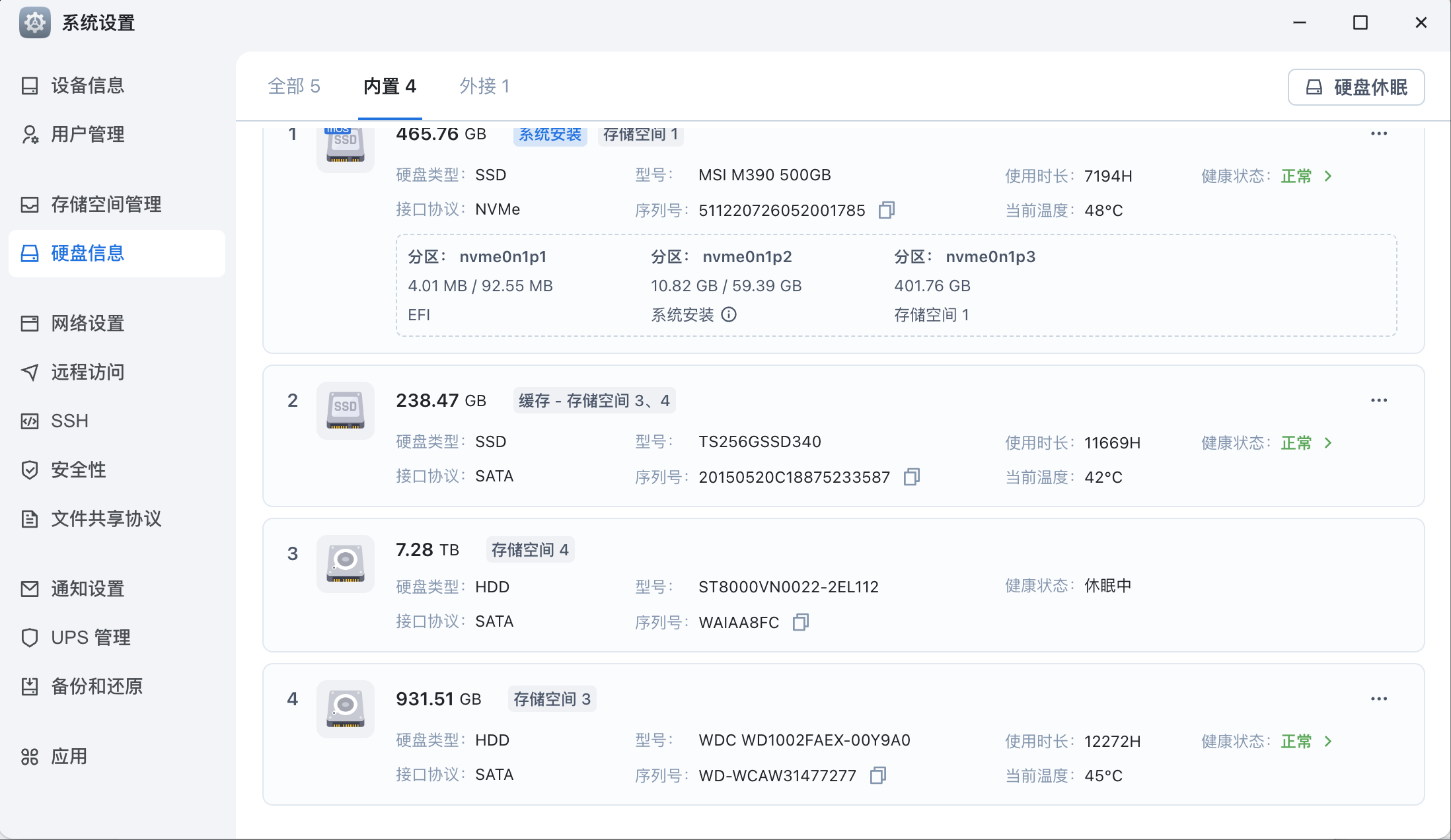
Task: Open 存储空间管理 in sidebar
Action: 106,205
